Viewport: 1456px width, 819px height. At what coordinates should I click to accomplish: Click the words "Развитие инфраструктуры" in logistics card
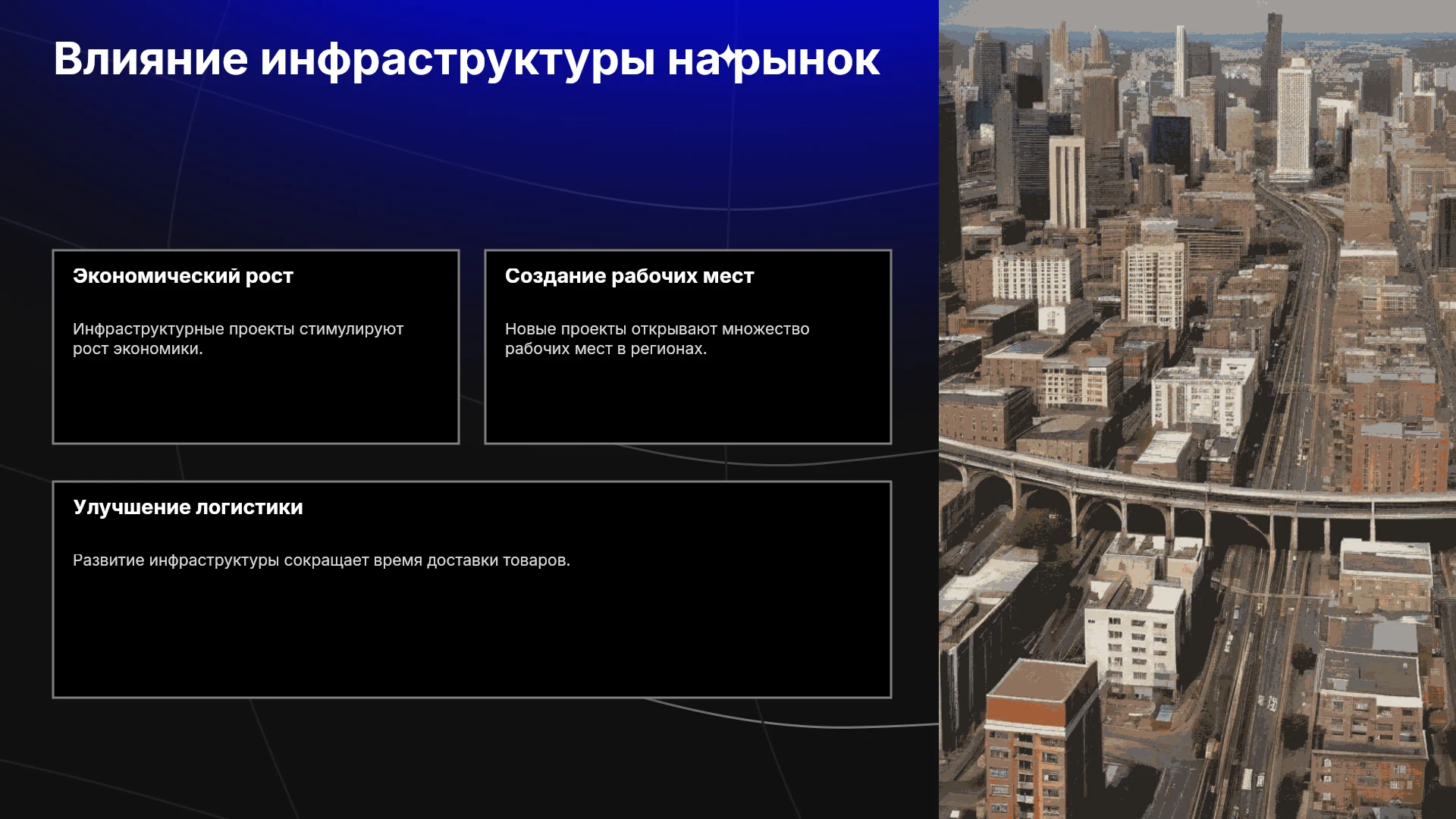(176, 560)
